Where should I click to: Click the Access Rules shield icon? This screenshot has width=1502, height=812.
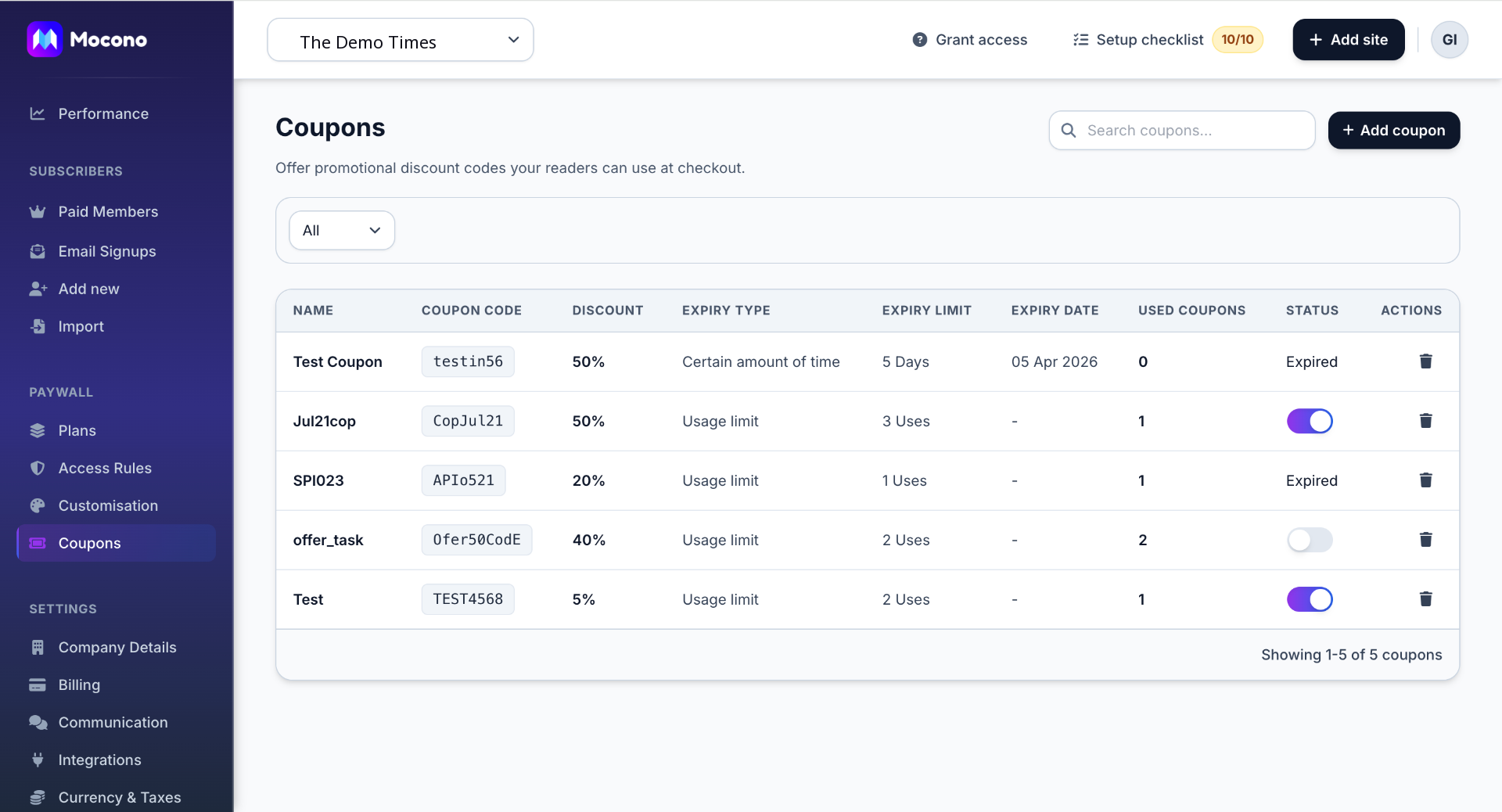click(x=38, y=468)
